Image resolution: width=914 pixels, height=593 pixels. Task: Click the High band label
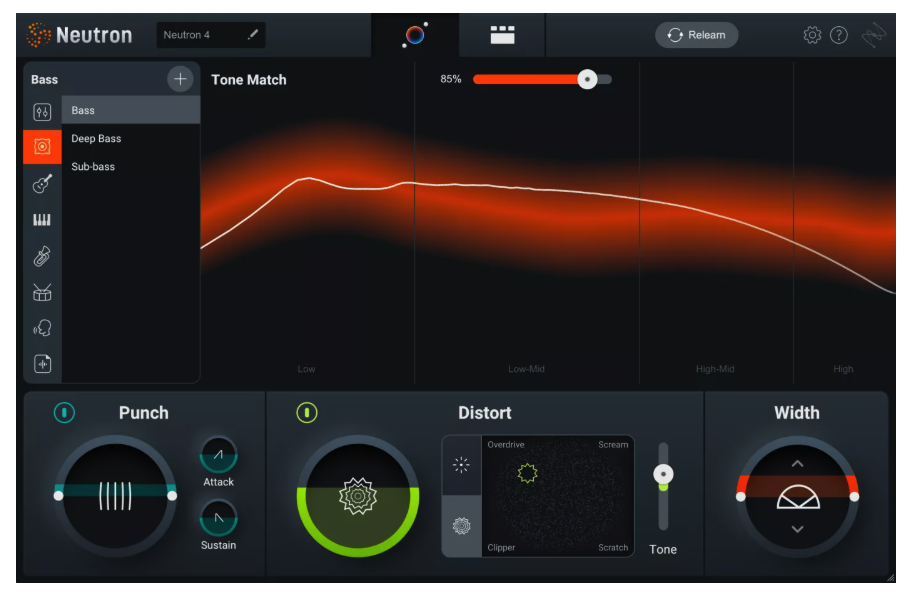(843, 369)
